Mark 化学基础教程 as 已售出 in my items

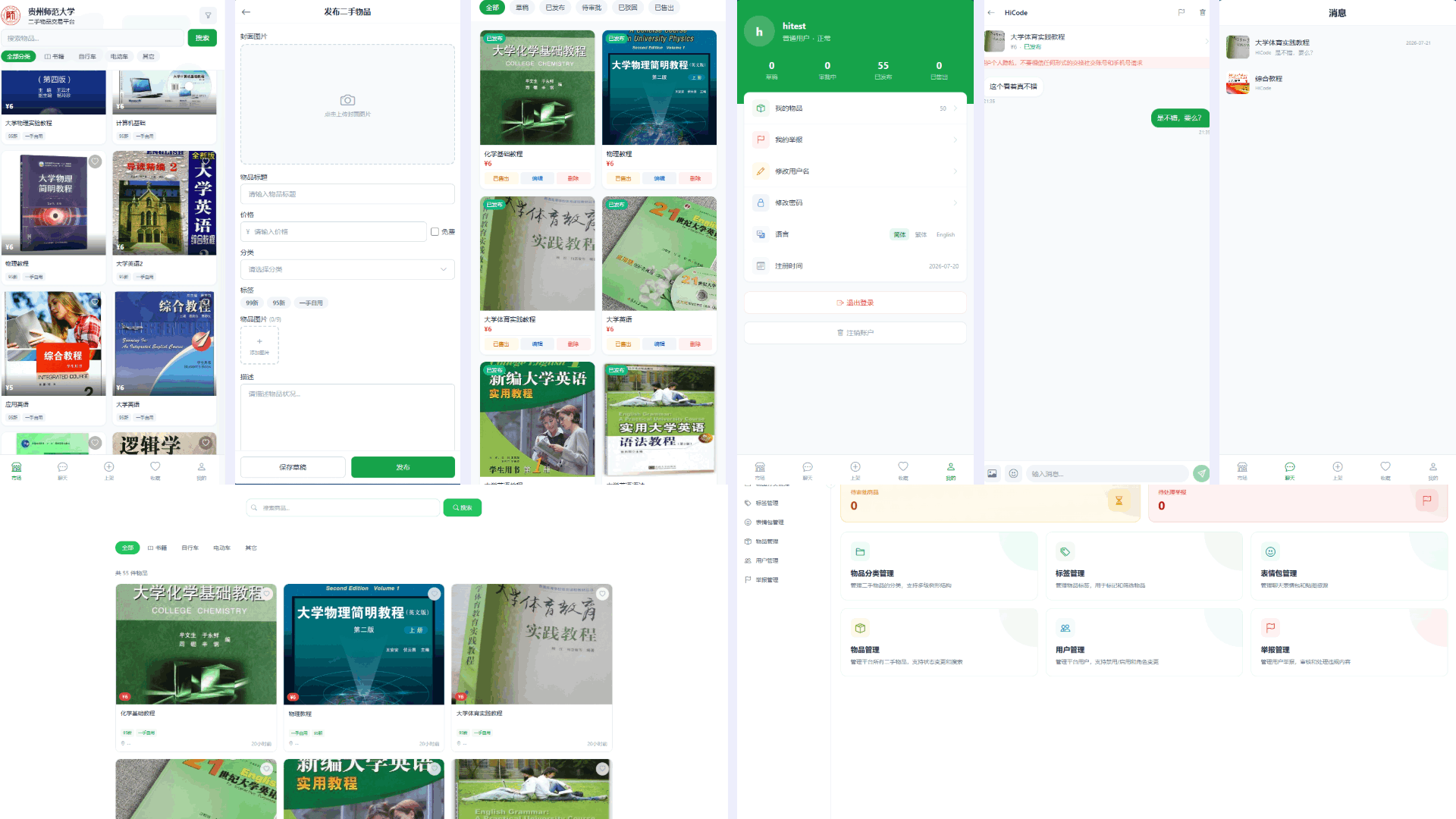pyautogui.click(x=501, y=179)
